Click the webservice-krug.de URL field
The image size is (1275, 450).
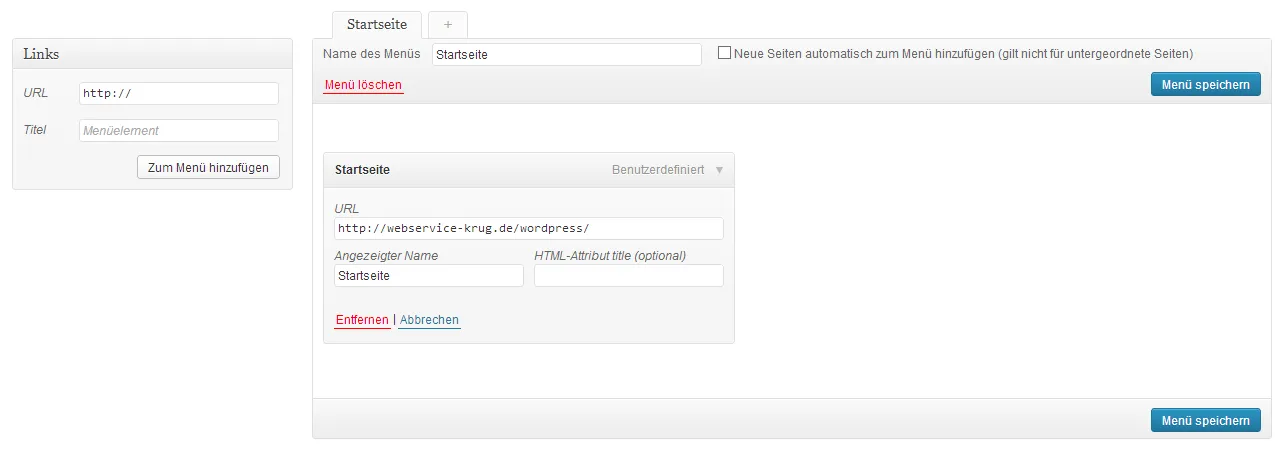click(x=529, y=228)
